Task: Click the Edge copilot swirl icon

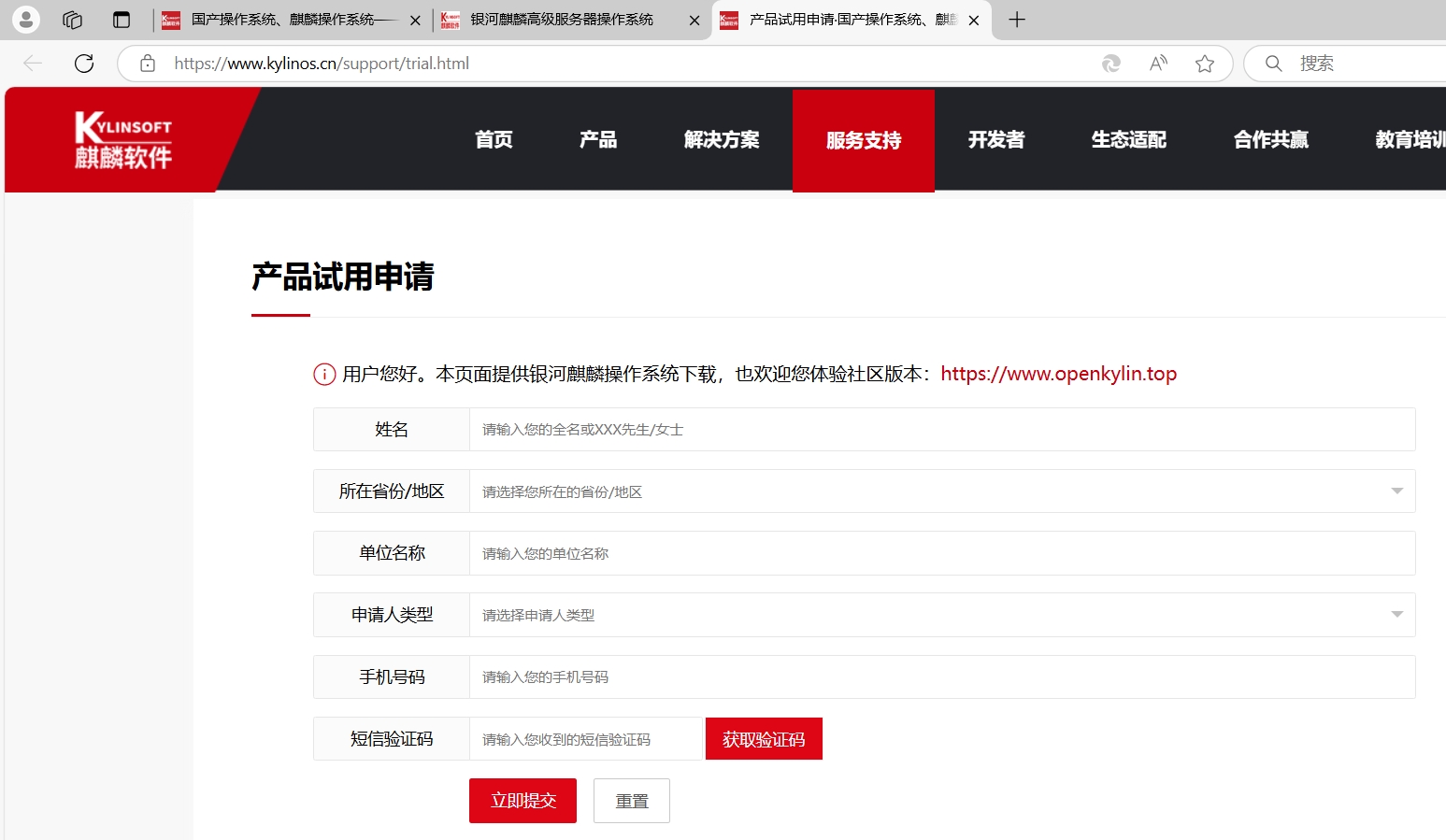Action: 1111,64
